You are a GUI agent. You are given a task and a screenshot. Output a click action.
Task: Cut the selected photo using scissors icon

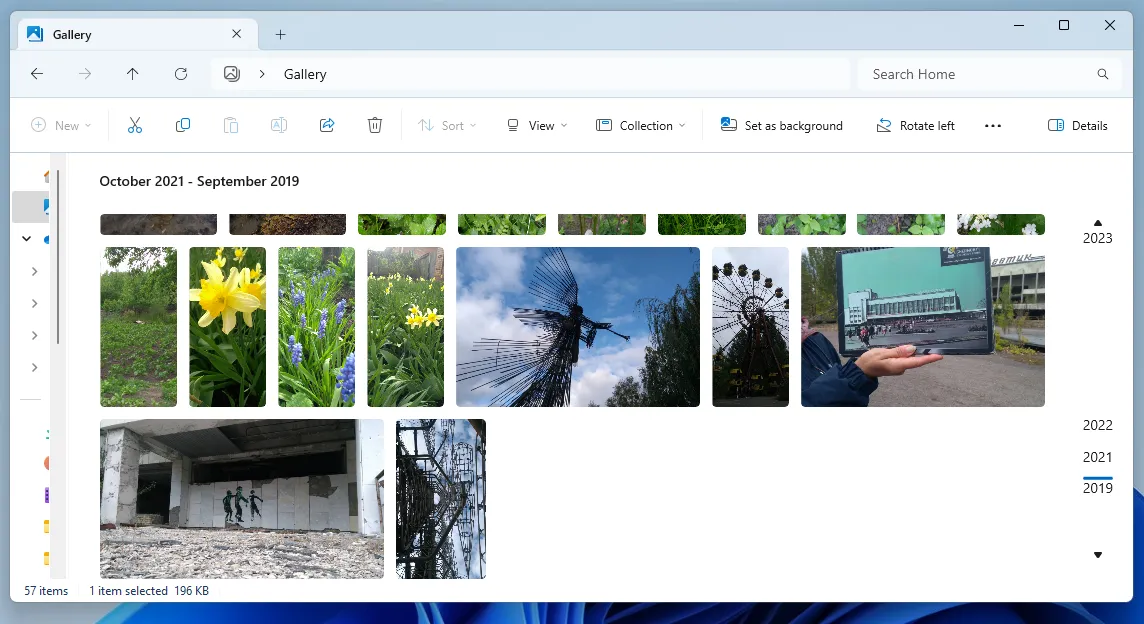point(135,125)
